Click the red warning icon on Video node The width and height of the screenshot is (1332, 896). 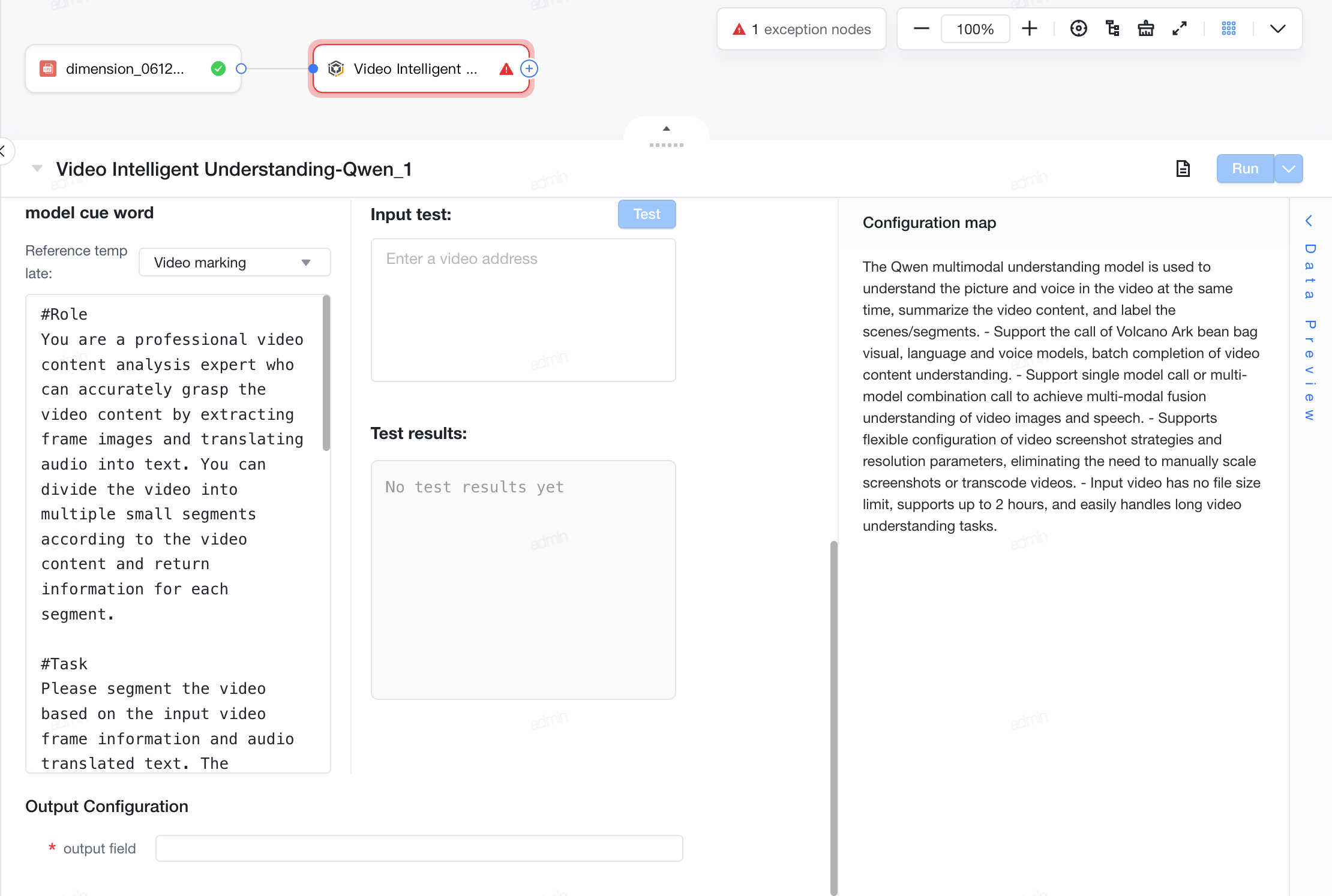click(506, 69)
